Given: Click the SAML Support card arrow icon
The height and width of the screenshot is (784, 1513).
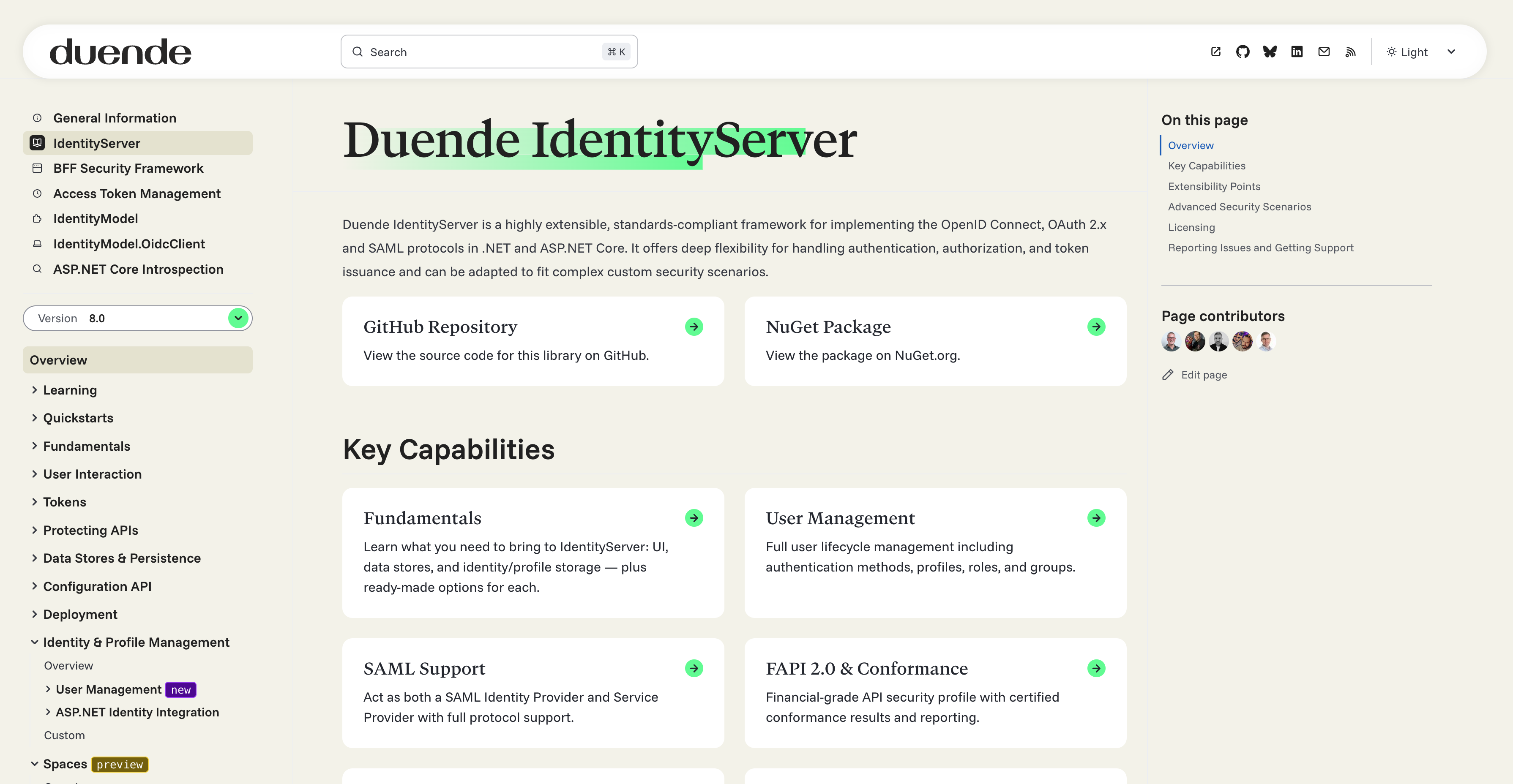Looking at the screenshot, I should (x=694, y=668).
